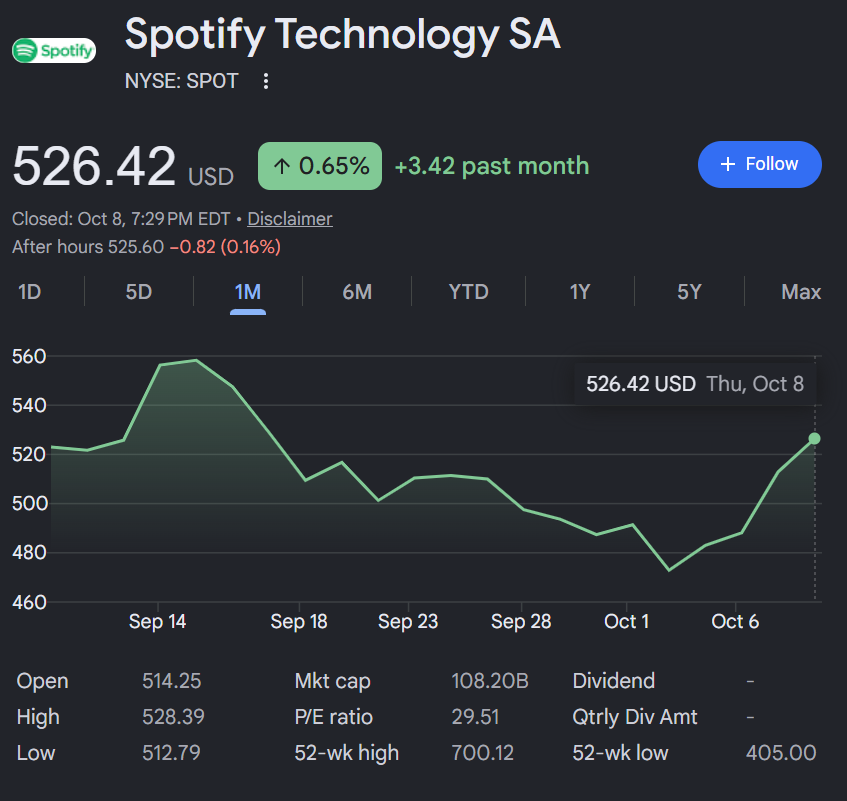This screenshot has height=801, width=847.
Task: Click the low value 512.79
Action: coord(171,753)
